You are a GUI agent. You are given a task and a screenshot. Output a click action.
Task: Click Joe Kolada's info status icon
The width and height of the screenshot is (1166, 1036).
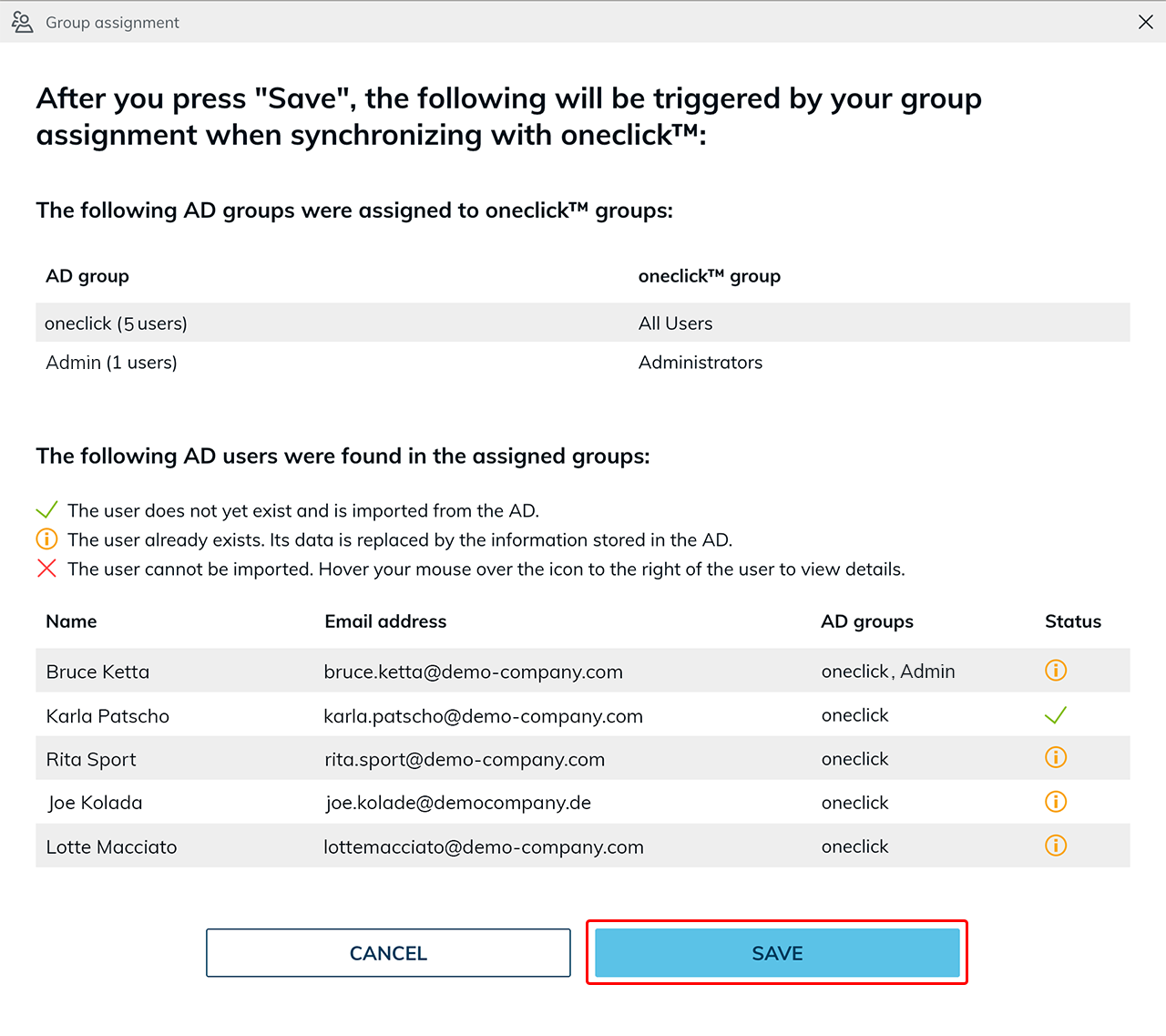tap(1056, 802)
